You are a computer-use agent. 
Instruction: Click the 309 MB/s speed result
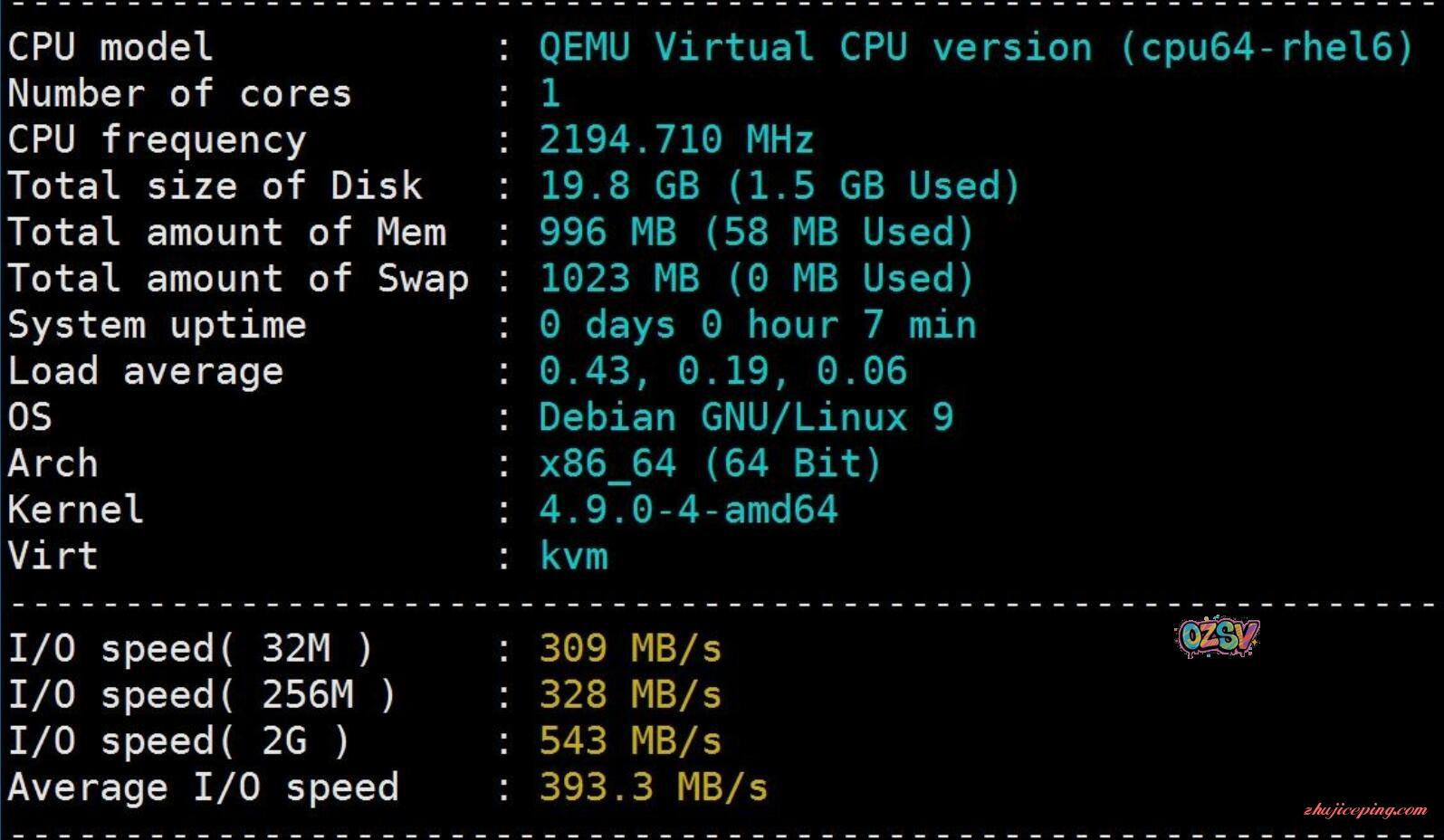(630, 648)
